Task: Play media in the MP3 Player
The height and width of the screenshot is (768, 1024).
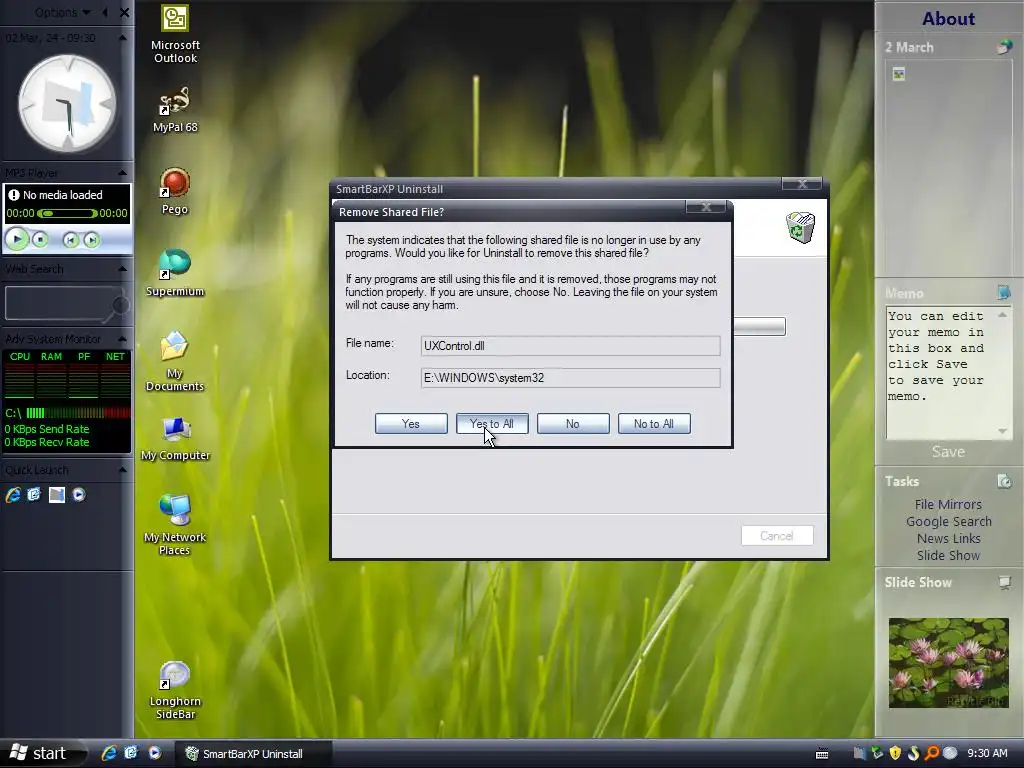Action: (x=17, y=239)
